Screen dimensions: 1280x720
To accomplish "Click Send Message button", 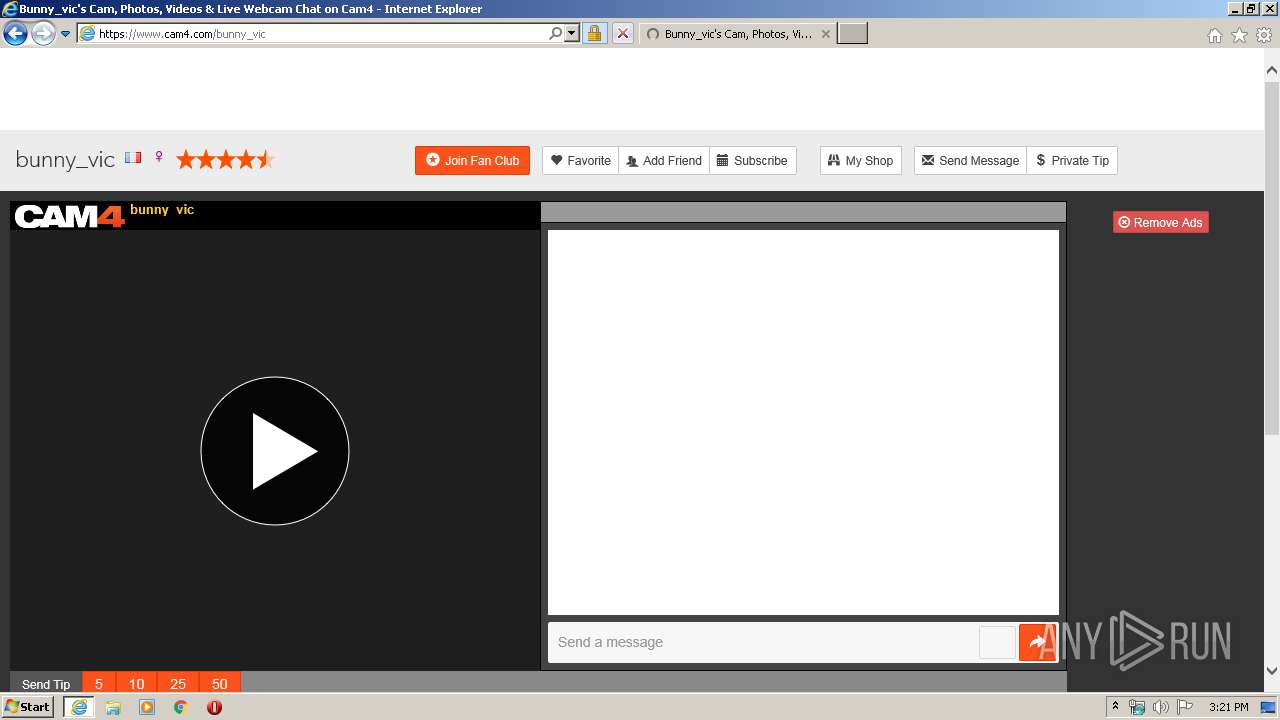I will click(970, 160).
